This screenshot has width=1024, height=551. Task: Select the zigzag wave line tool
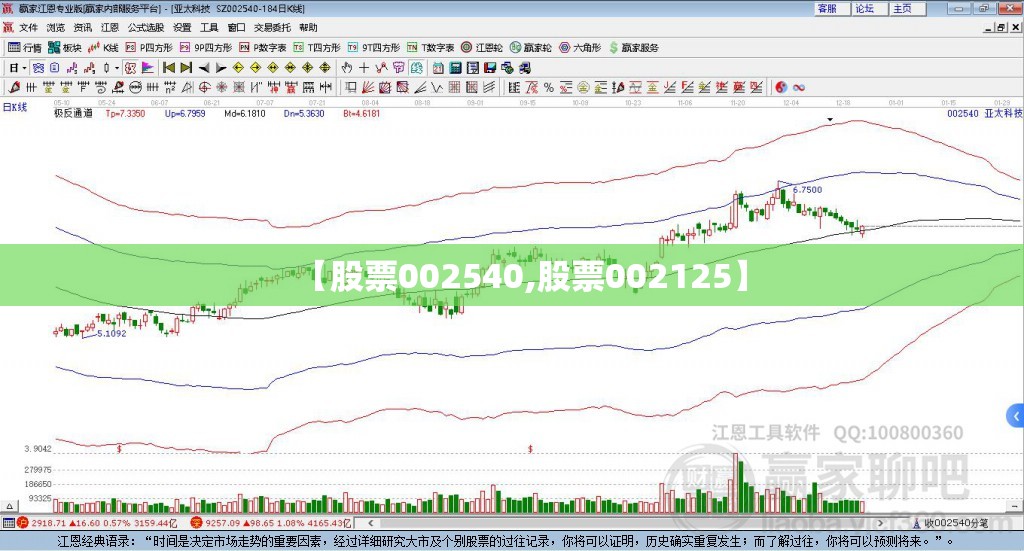tap(437, 87)
